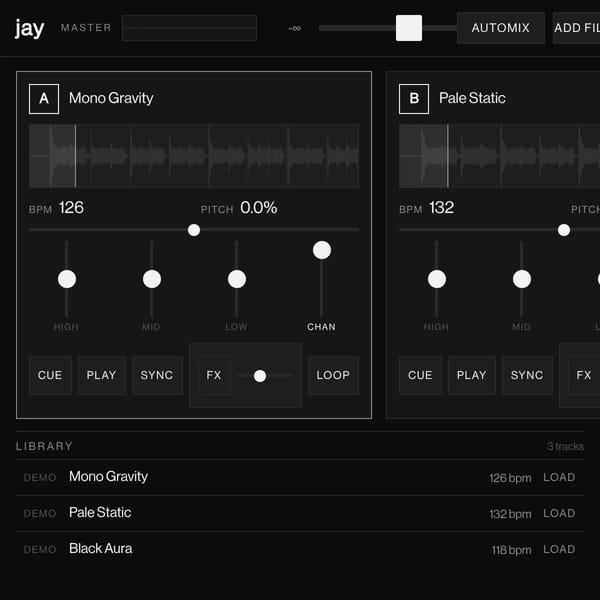Viewport: 600px width, 600px height.
Task: Select Black Aura library row title
Action: point(101,549)
